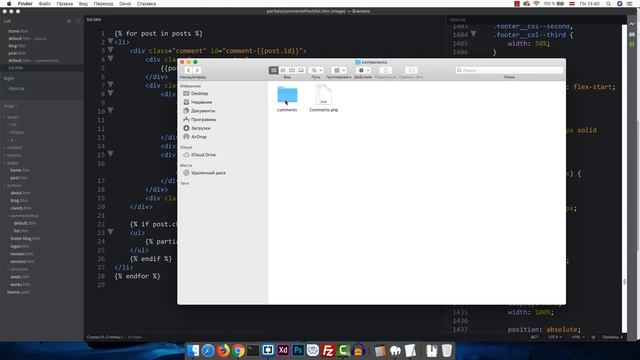Click the Brackets live preview lightning icon
This screenshot has height=360, width=640.
[x=632, y=24]
